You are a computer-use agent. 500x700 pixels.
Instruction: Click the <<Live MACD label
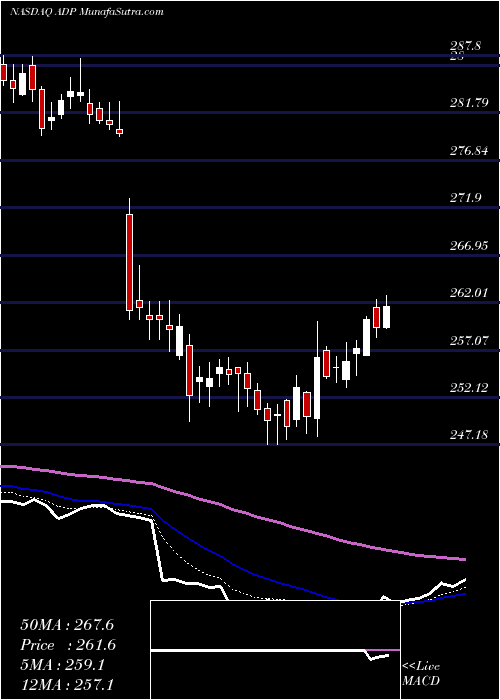[421, 674]
